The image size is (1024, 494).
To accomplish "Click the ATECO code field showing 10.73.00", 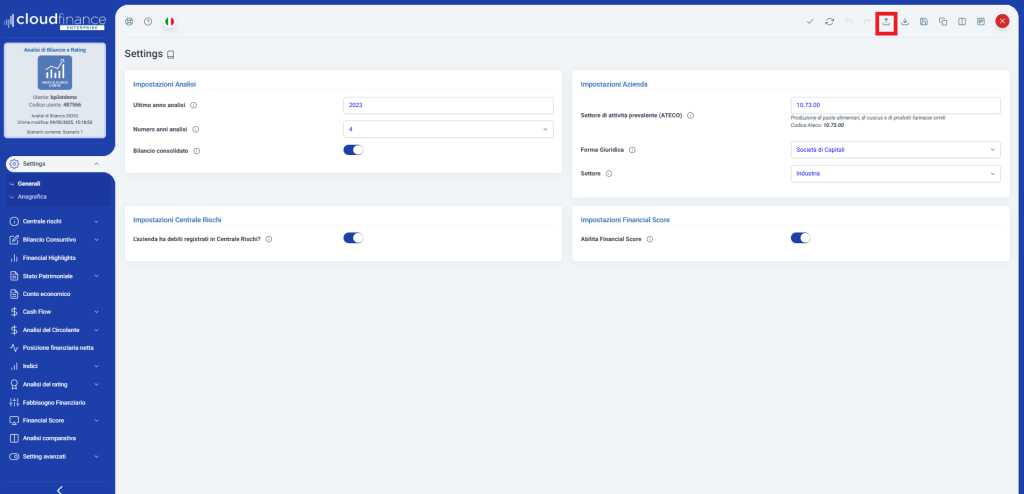I will 895,105.
